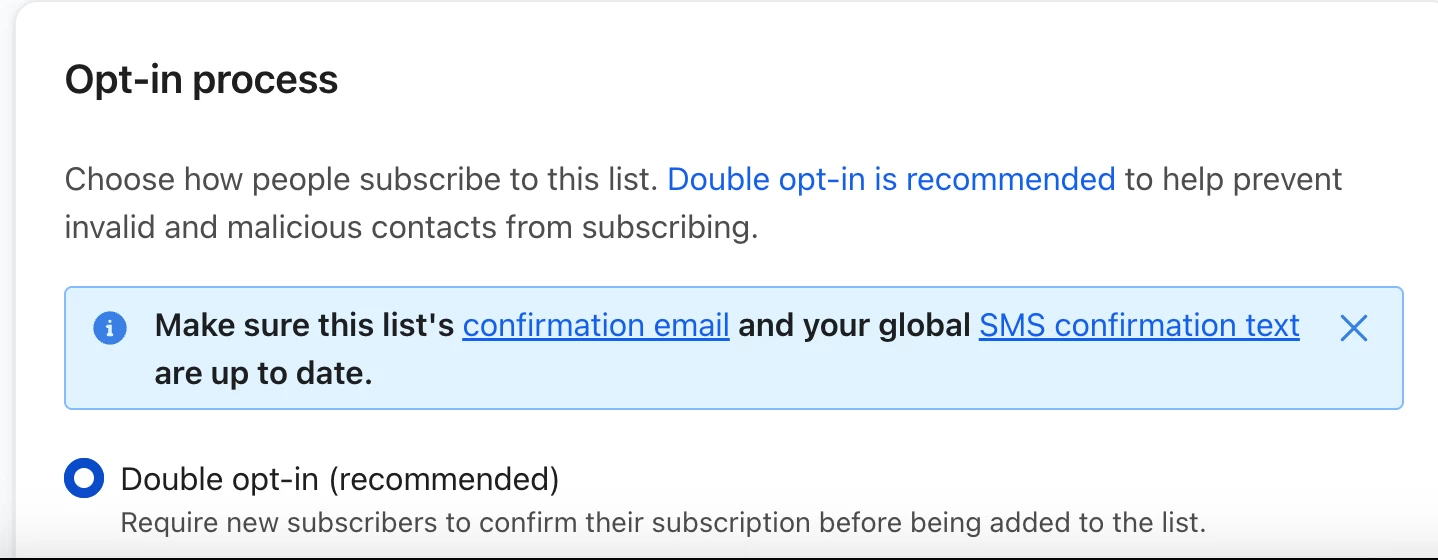
Task: Click the word "(recommended)" beside the radio button
Action: [444, 479]
